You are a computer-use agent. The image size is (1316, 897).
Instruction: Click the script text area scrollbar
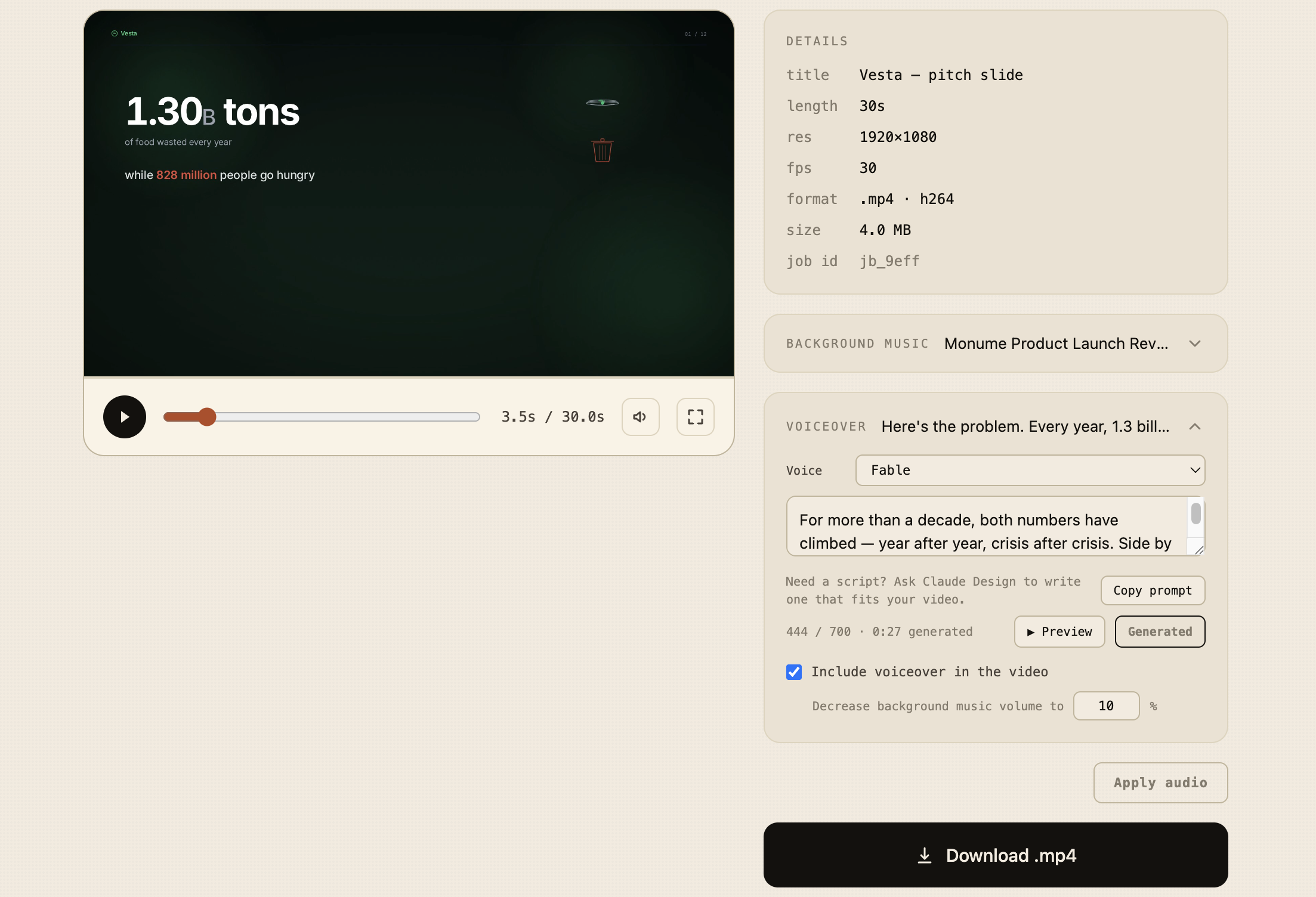1195,514
